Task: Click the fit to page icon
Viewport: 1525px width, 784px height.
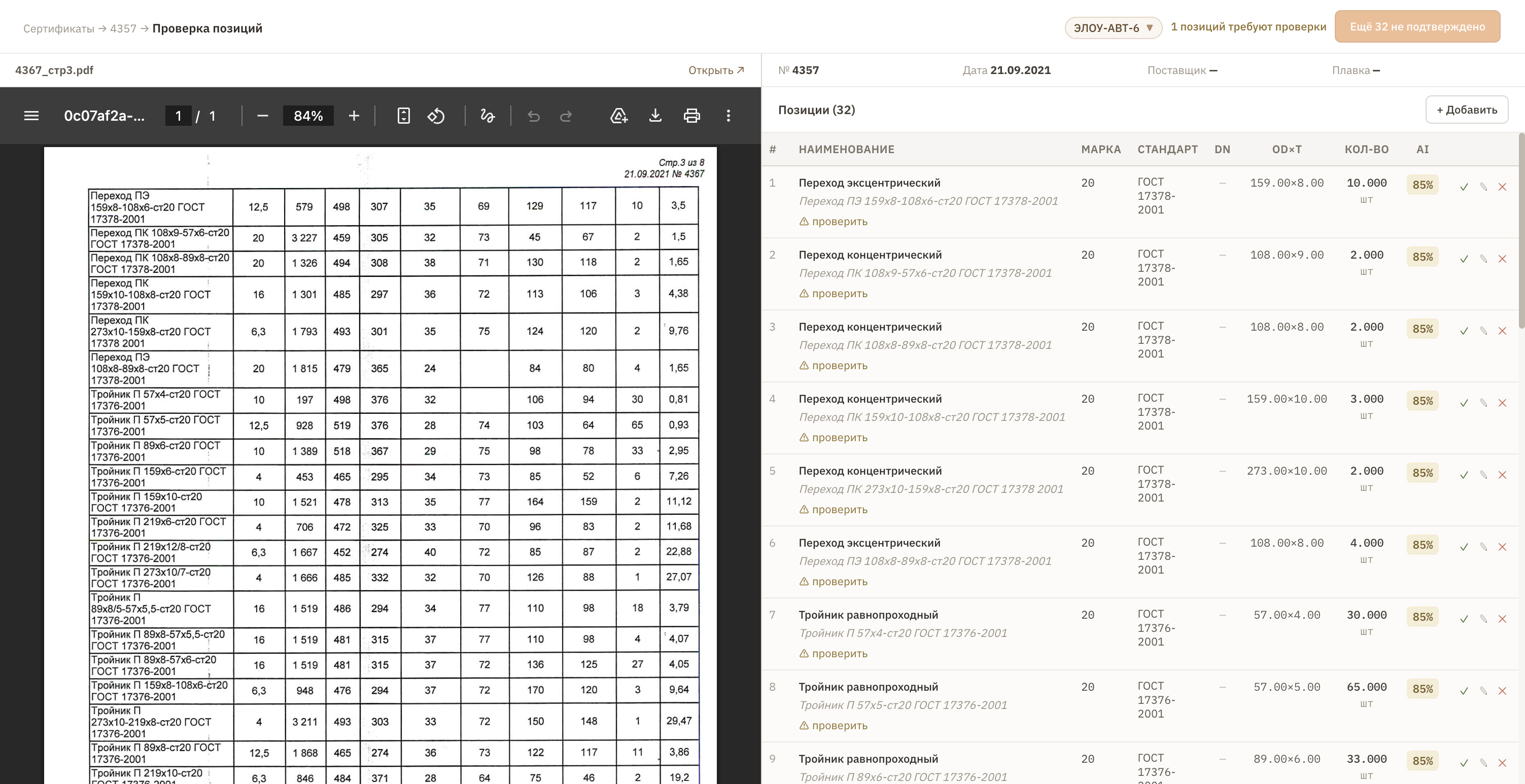Action: pos(403,116)
